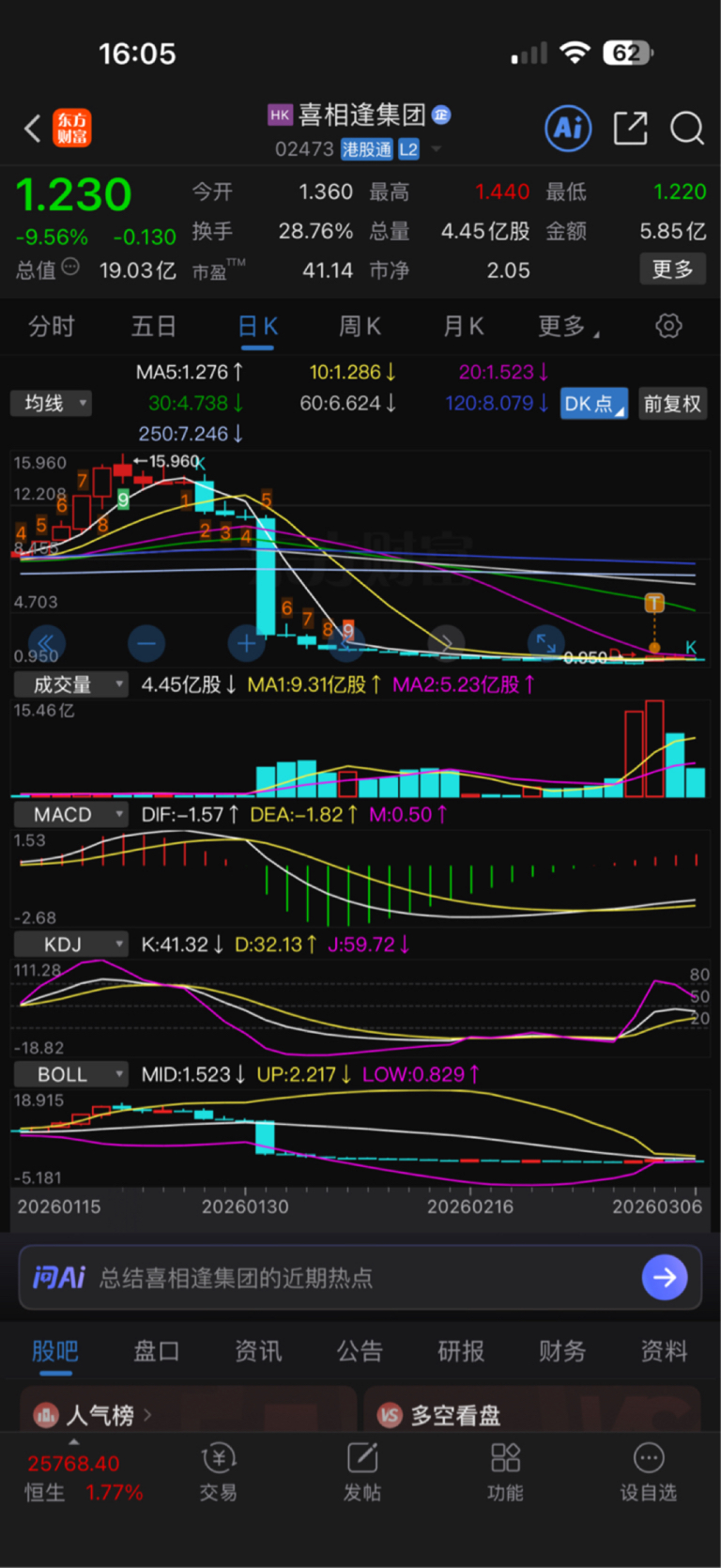Toggle the DK点 signal button

pyautogui.click(x=593, y=404)
